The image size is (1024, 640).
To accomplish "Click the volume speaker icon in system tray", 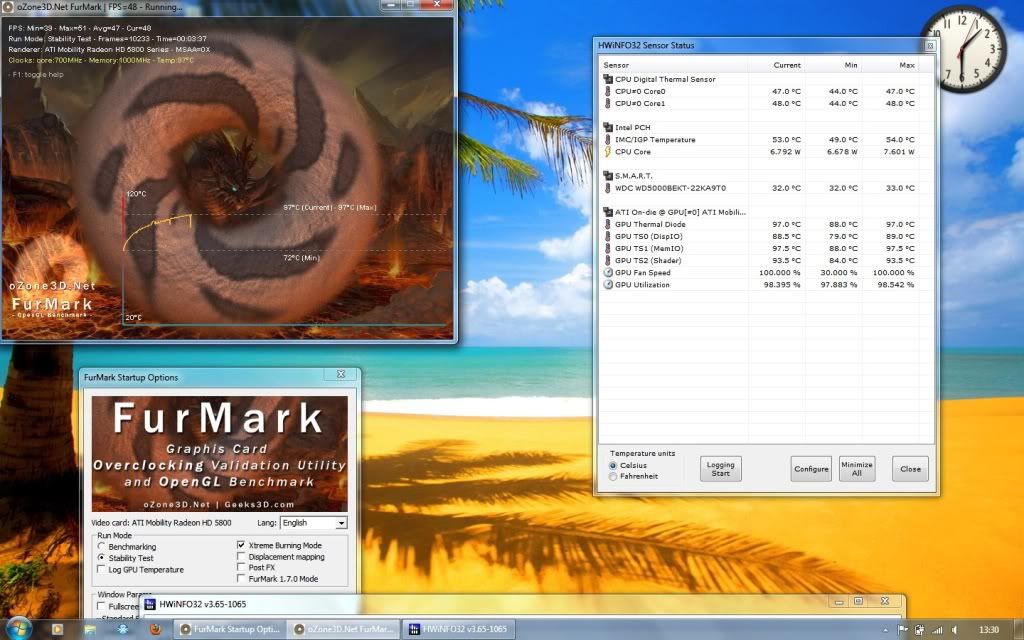I will [x=954, y=630].
